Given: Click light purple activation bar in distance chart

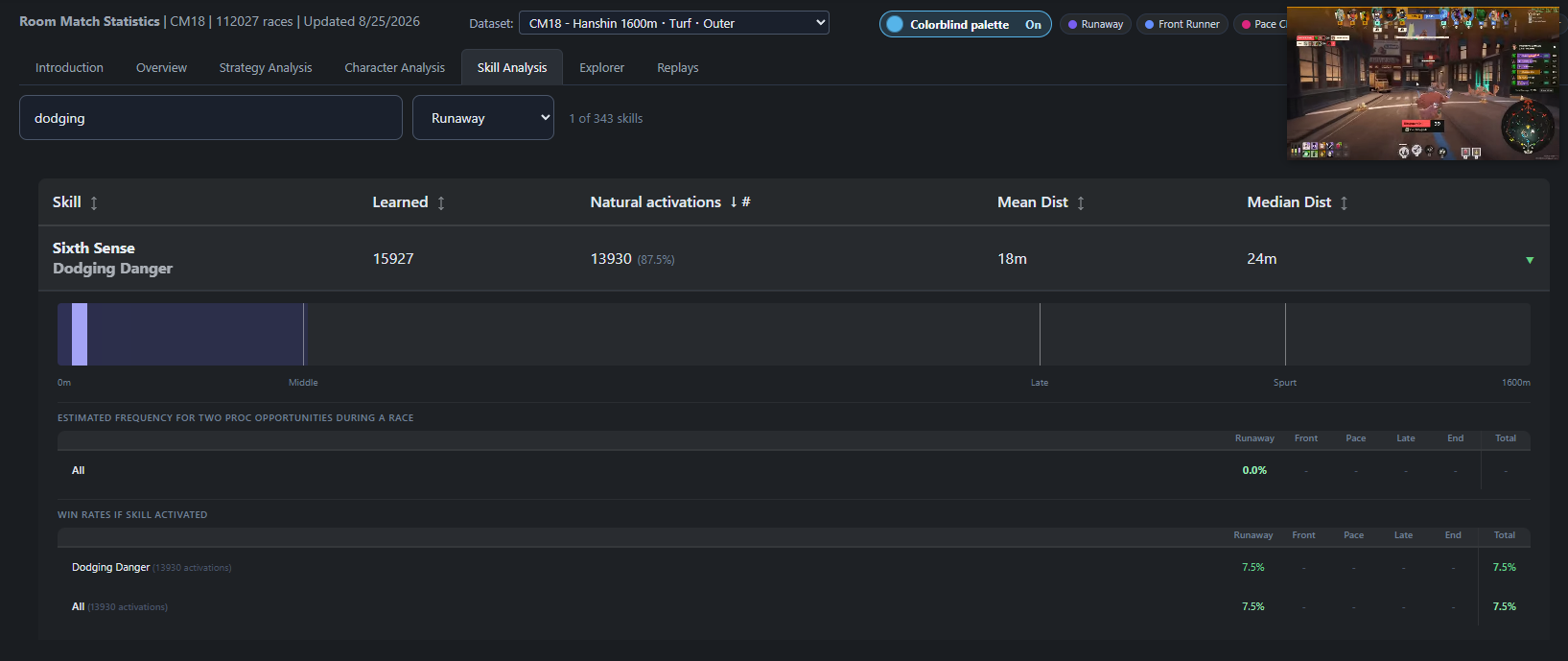Looking at the screenshot, I should point(80,334).
